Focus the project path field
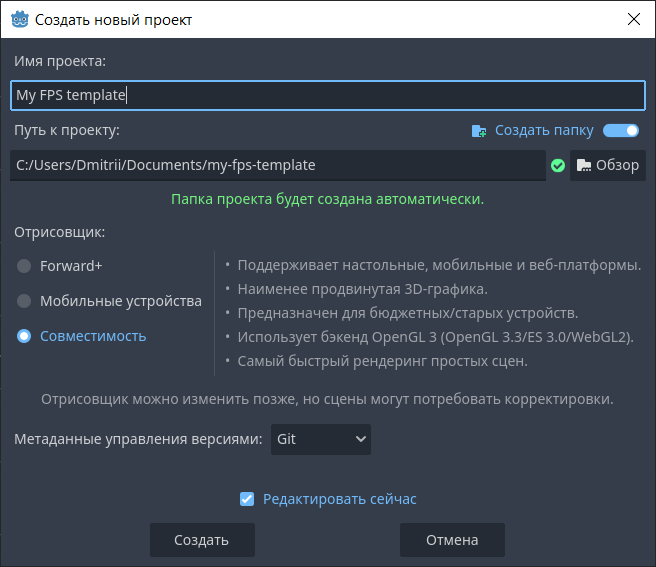 click(x=277, y=166)
